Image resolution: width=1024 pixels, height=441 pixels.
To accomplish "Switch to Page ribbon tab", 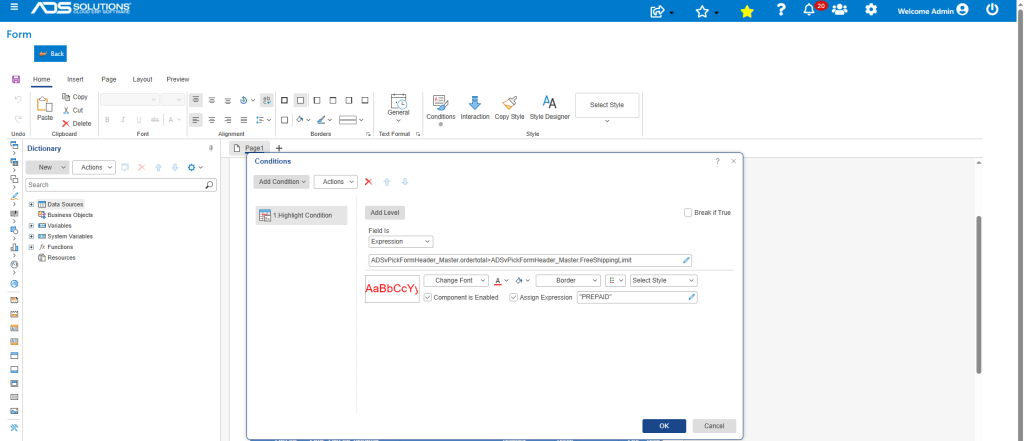I will (108, 80).
